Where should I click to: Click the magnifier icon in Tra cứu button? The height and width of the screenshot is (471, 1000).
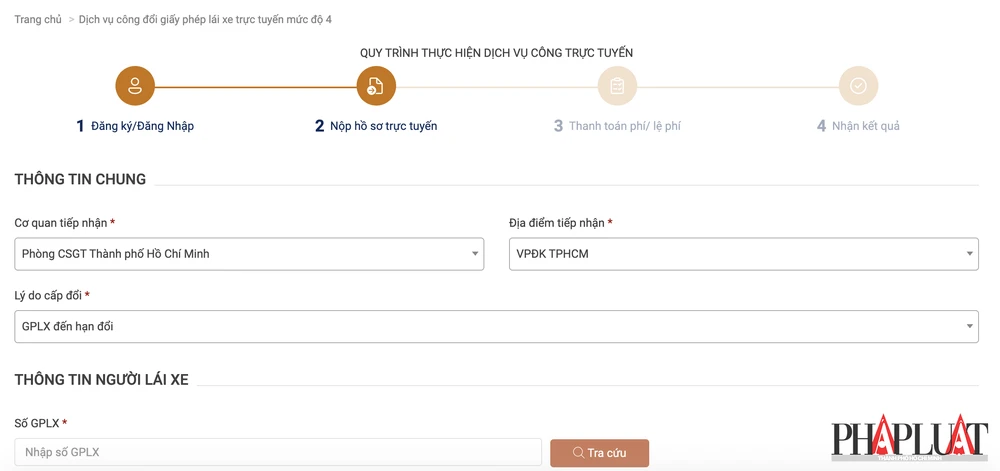tap(579, 453)
